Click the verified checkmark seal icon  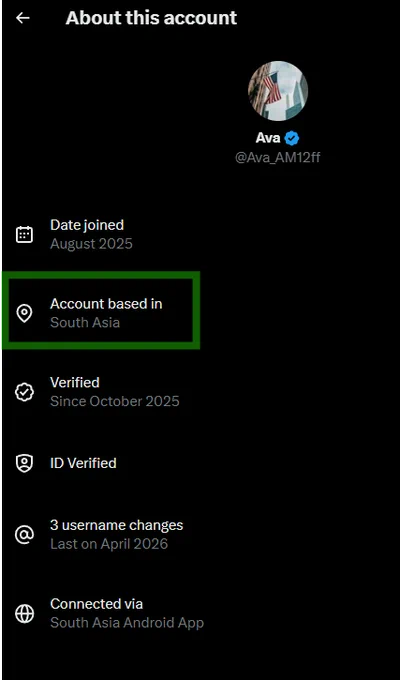(x=24, y=392)
